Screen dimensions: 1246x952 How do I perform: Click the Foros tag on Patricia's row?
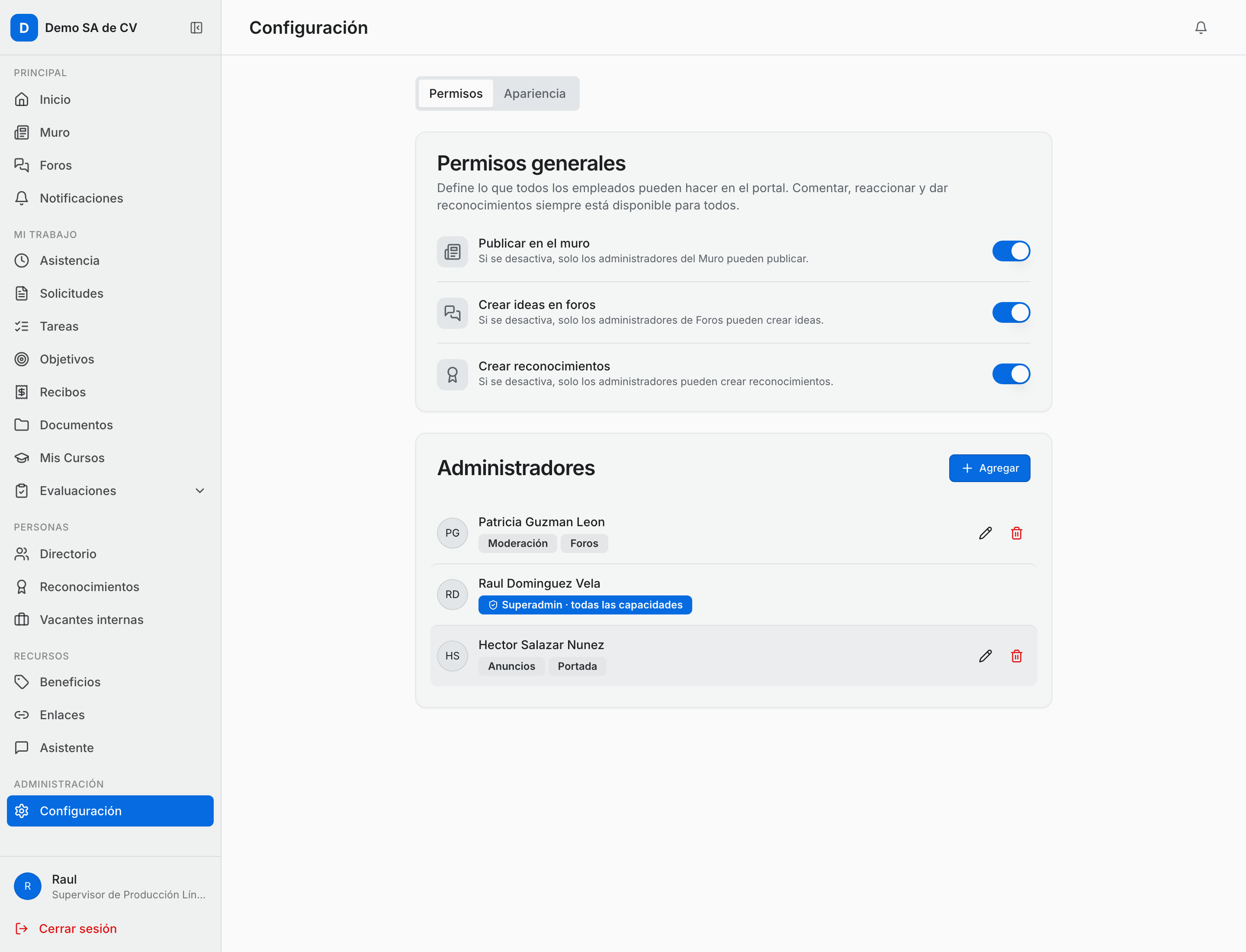[584, 543]
